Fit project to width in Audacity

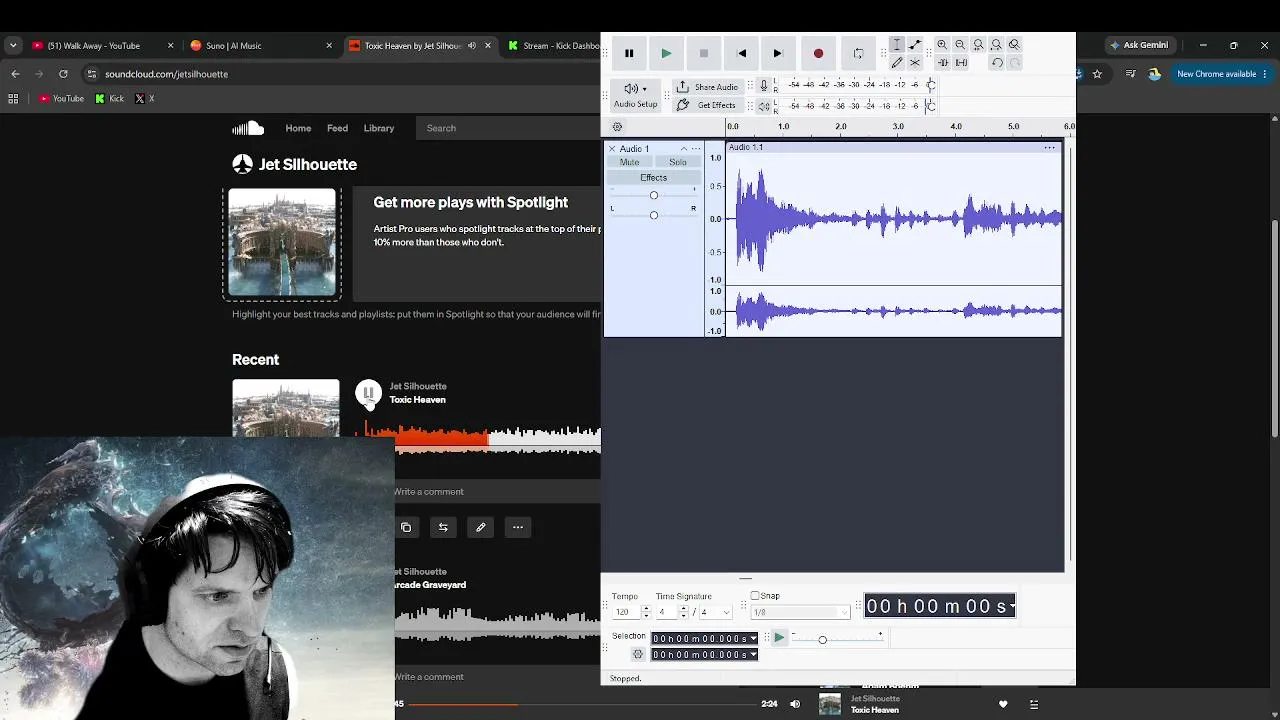click(996, 45)
